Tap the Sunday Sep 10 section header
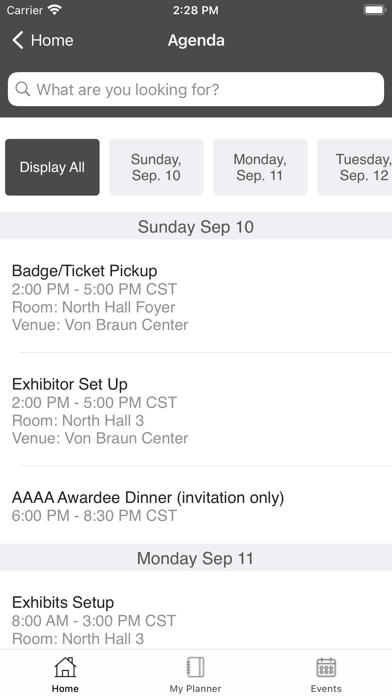 coord(196,226)
